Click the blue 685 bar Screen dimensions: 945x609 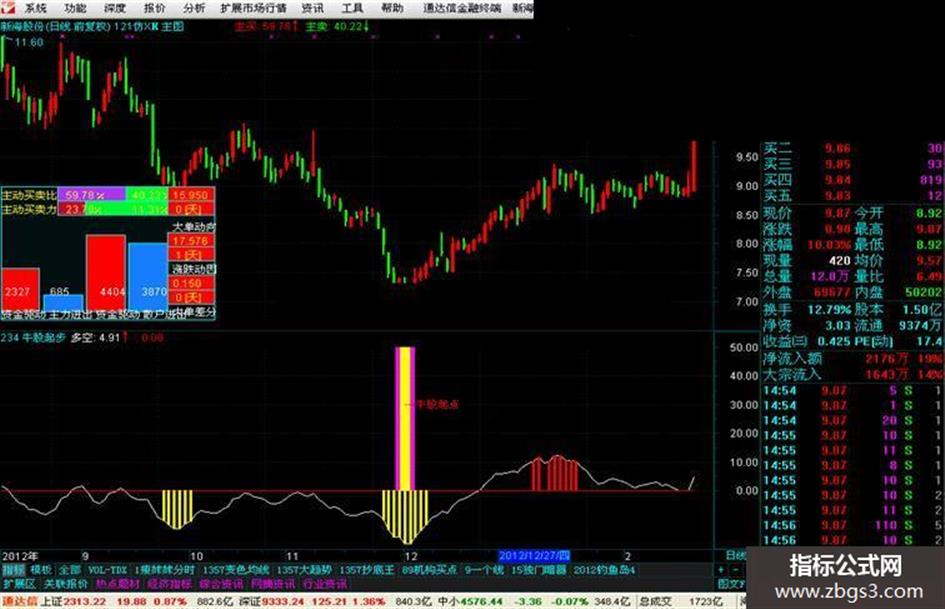[x=63, y=301]
